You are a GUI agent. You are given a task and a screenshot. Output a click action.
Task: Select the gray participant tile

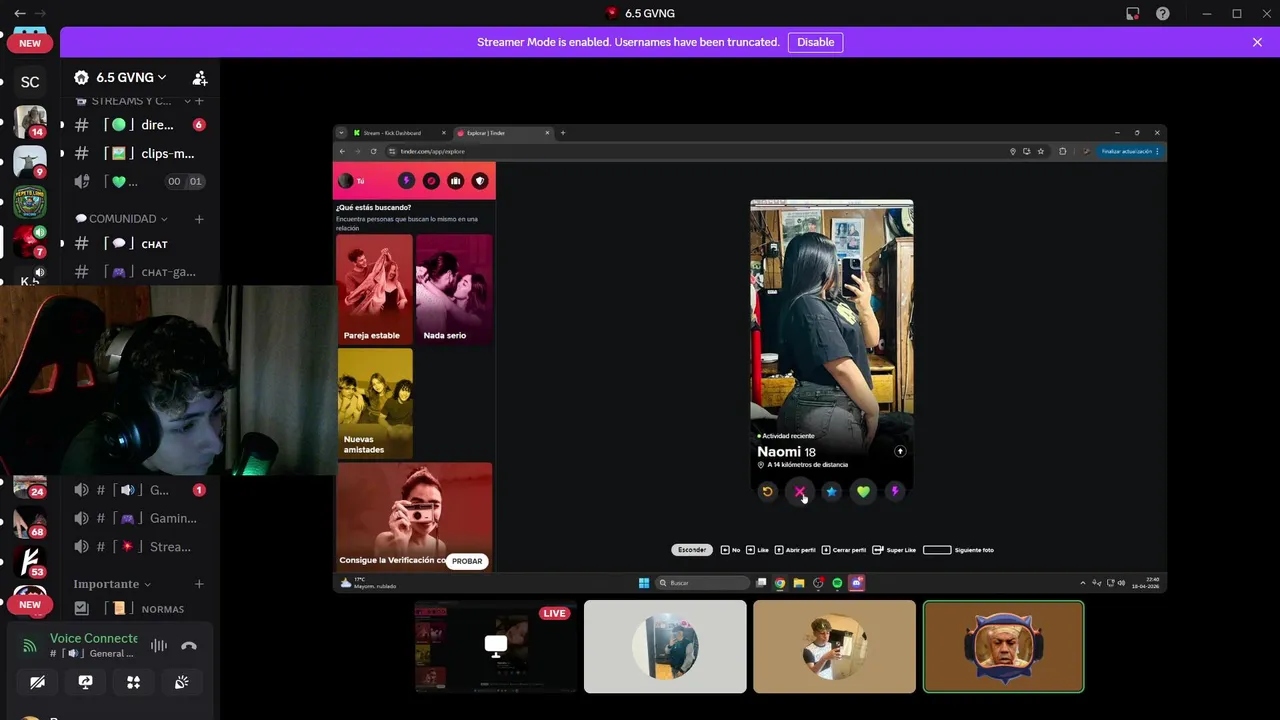pos(665,646)
